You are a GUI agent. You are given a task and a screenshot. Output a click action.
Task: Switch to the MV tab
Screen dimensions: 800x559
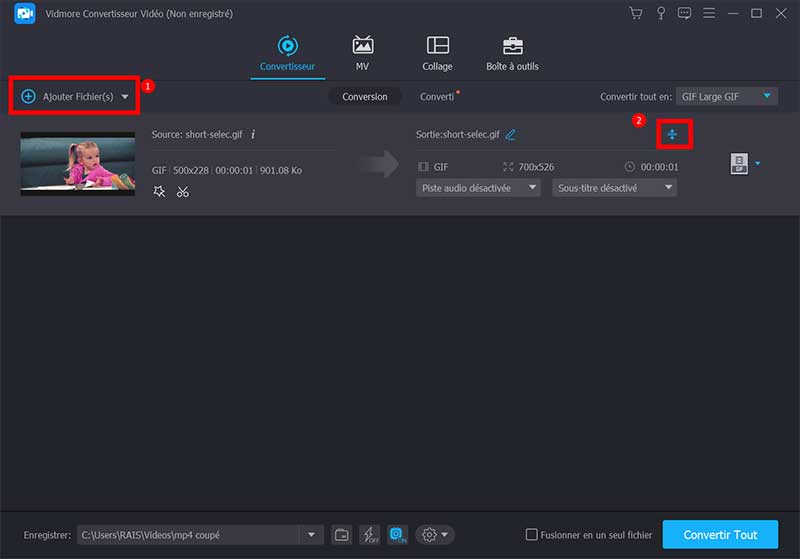(363, 53)
